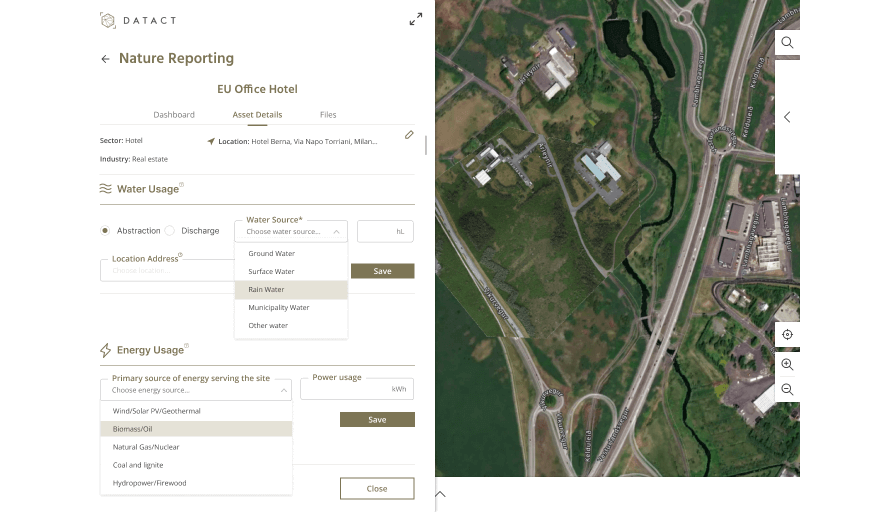880x512 pixels.
Task: Click the expand fullscreen arrows icon
Action: [x=416, y=19]
